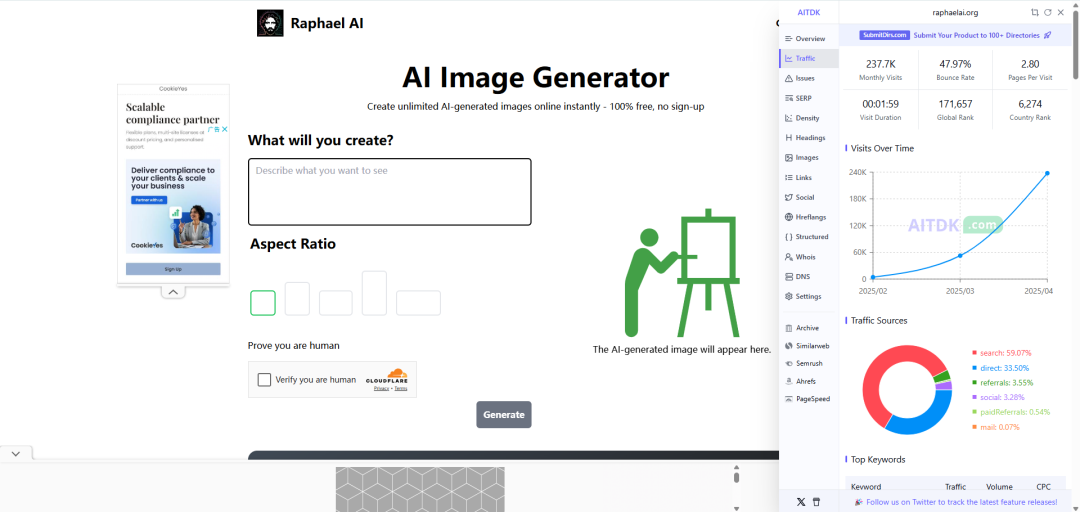Toggle the social legend entry

[x=998, y=398]
